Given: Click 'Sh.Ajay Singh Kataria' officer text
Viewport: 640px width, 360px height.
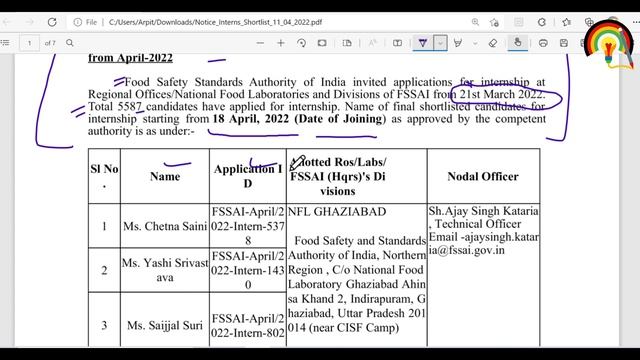Looking at the screenshot, I should coord(483,211).
